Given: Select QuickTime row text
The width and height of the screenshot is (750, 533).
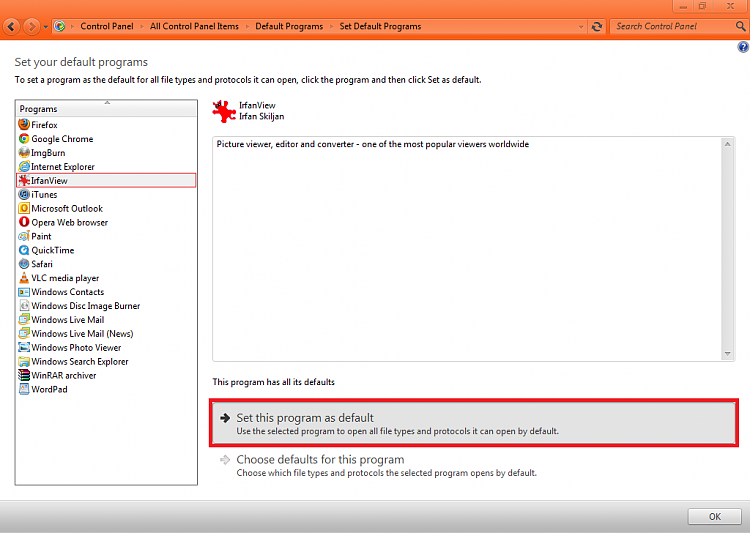Looking at the screenshot, I should [53, 250].
